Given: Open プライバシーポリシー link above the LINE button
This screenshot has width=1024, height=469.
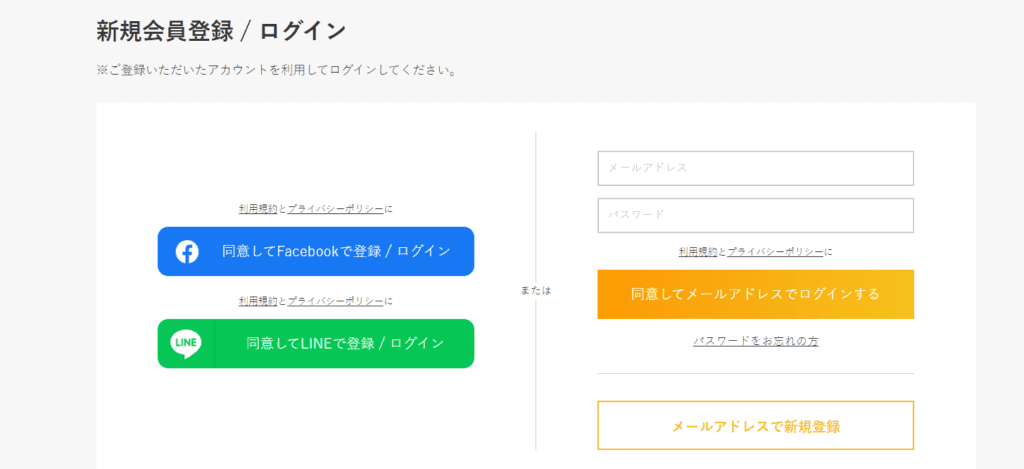Looking at the screenshot, I should (335, 301).
